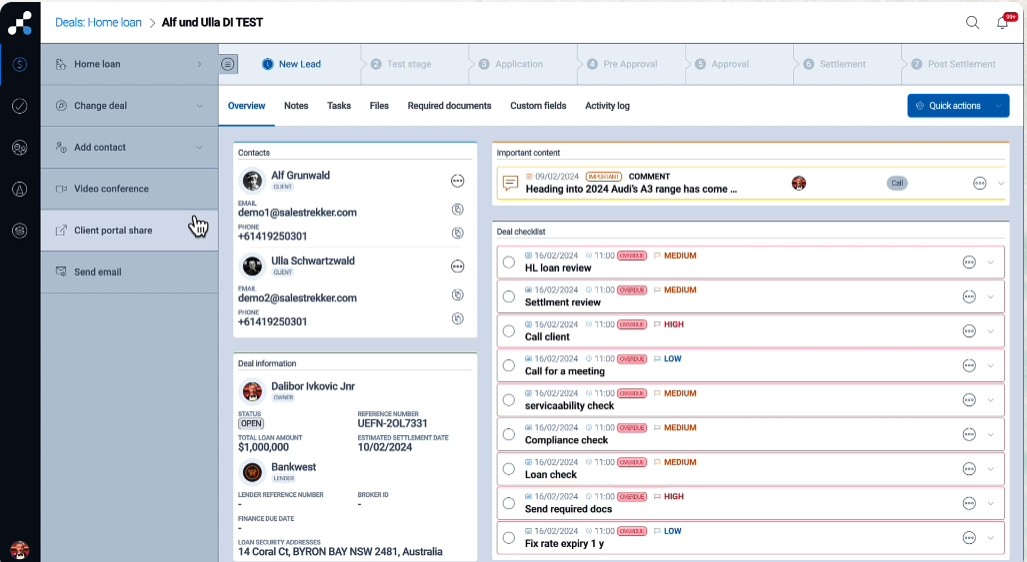Open the Activity log tab
The image size is (1027, 562).
607,106
